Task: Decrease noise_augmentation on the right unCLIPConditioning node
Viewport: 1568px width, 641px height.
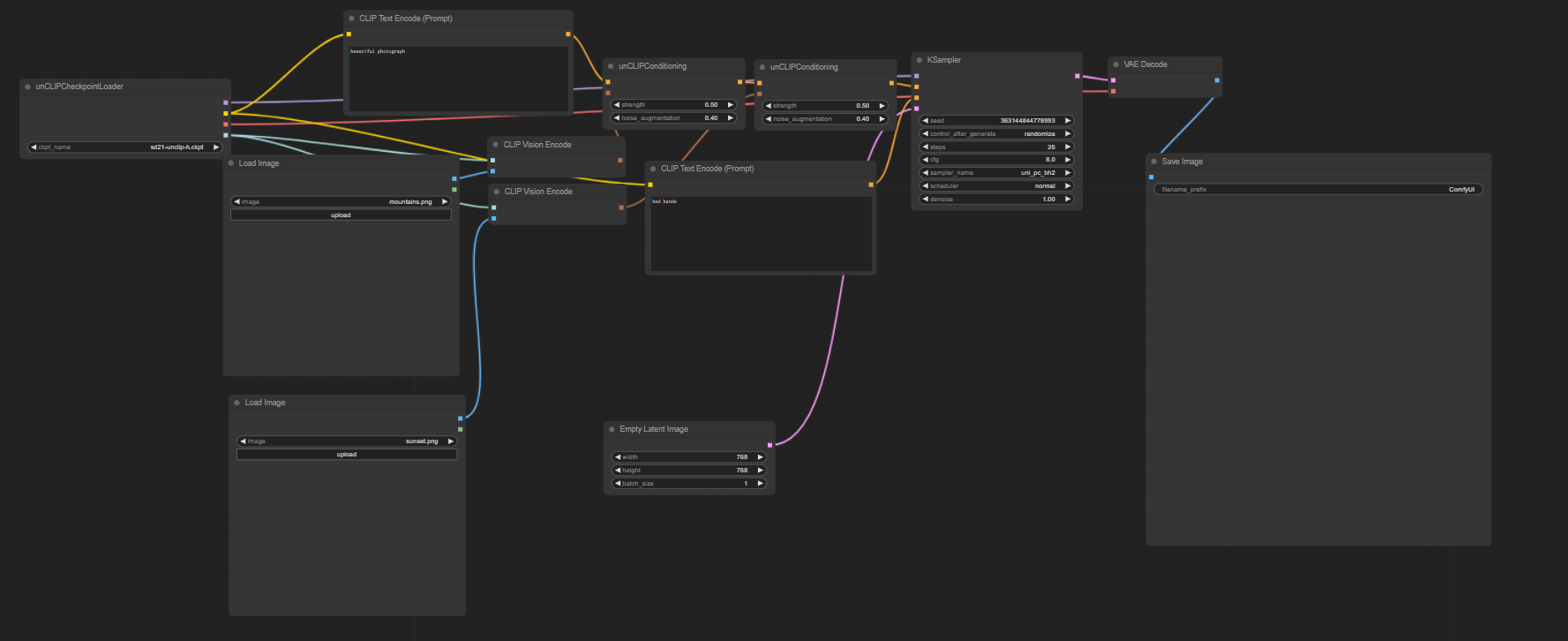Action: (x=769, y=119)
